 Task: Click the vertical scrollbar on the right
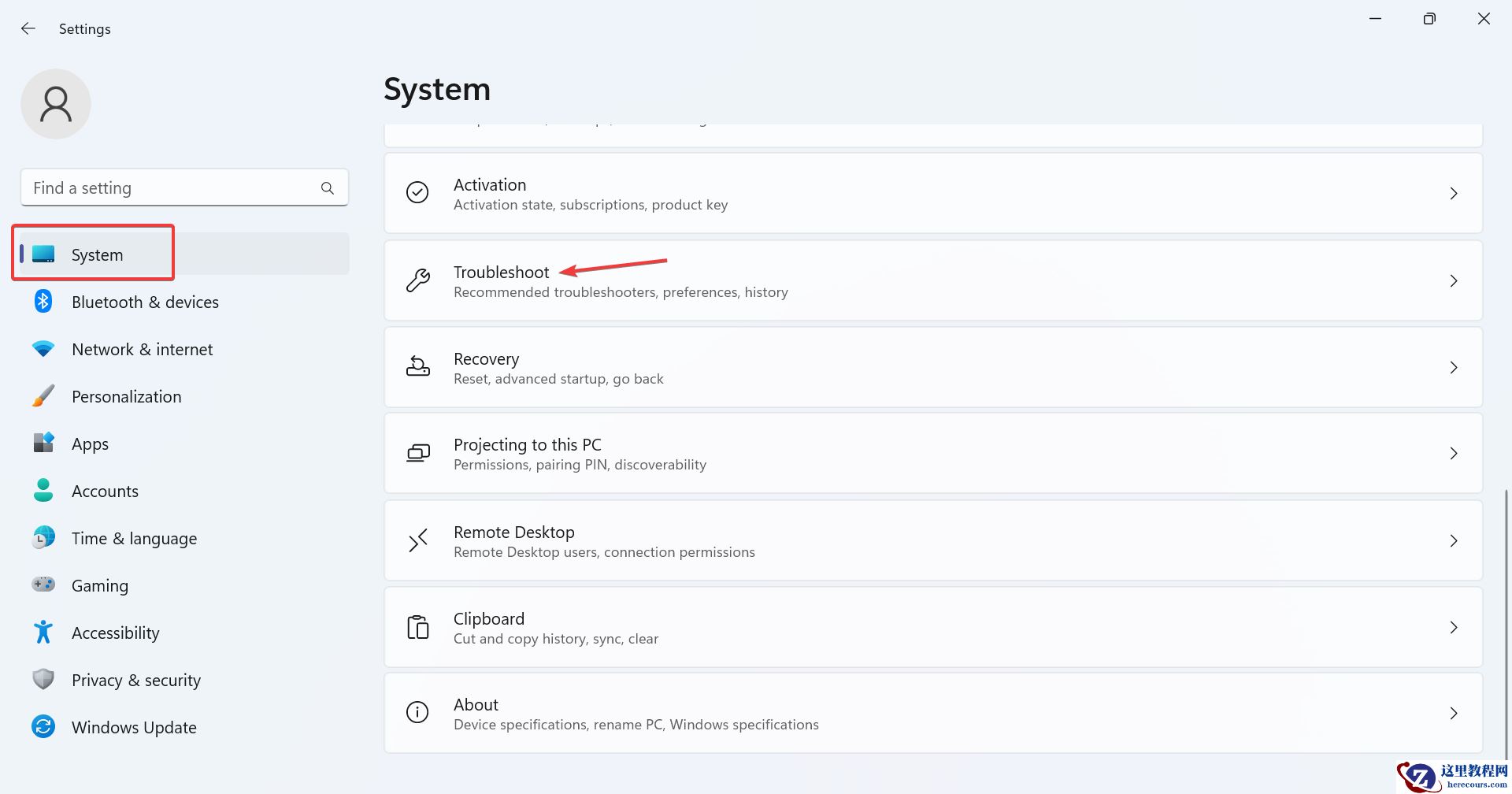click(1506, 614)
